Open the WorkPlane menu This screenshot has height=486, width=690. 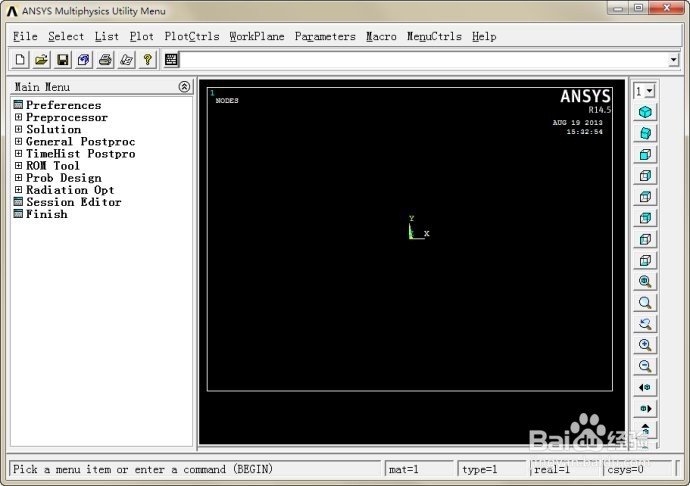tap(257, 37)
